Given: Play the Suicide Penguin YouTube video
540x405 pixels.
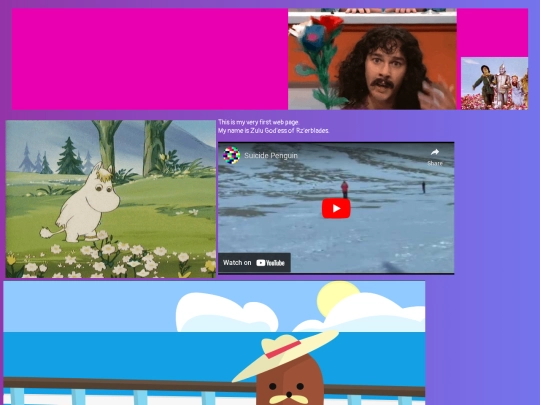Looking at the screenshot, I should pos(336,208).
